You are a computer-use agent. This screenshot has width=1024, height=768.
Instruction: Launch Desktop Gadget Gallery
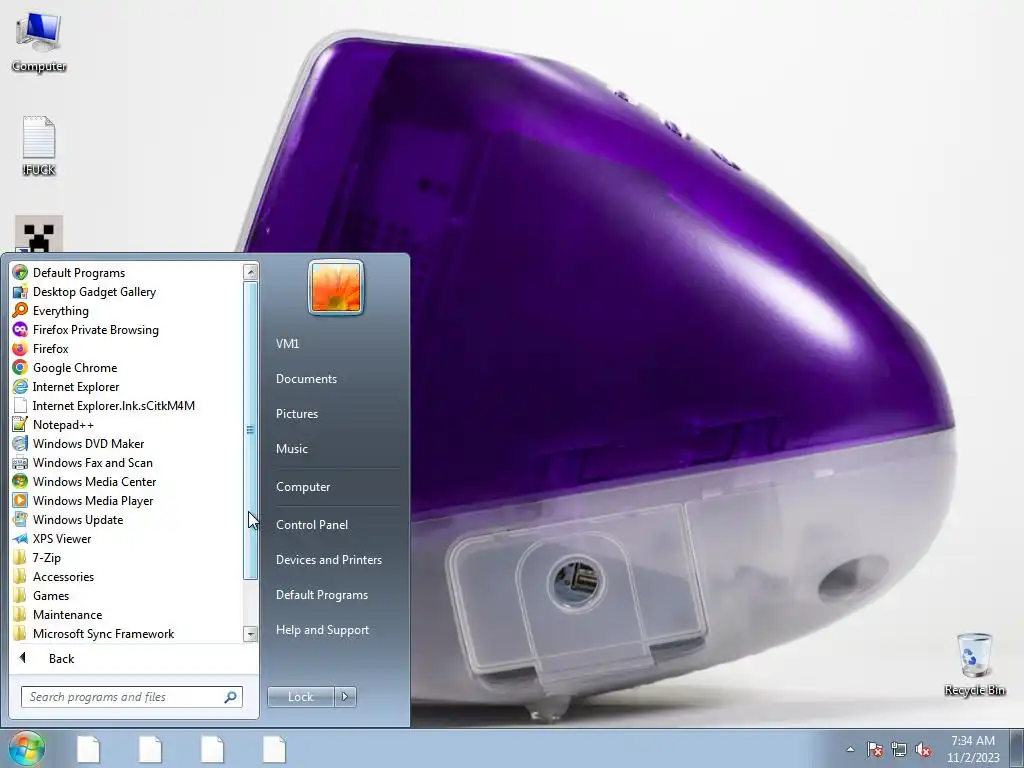click(94, 292)
